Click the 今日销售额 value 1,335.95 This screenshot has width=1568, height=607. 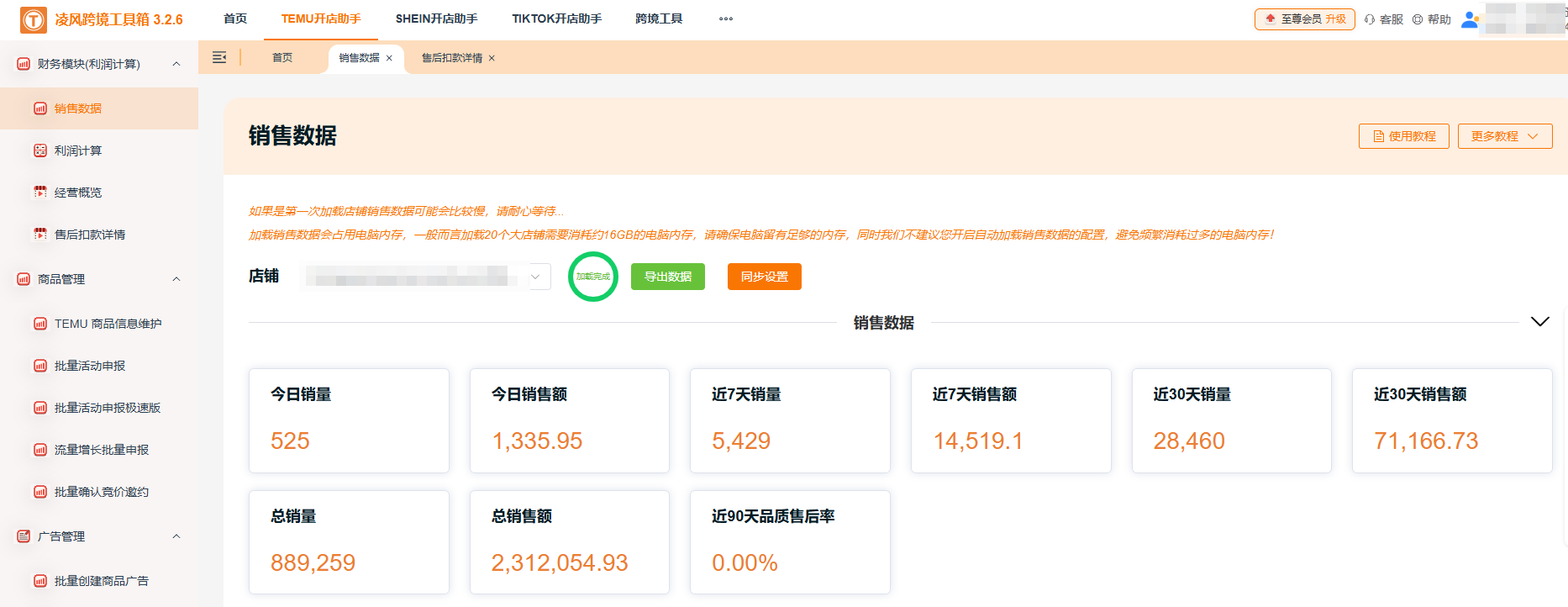click(537, 441)
